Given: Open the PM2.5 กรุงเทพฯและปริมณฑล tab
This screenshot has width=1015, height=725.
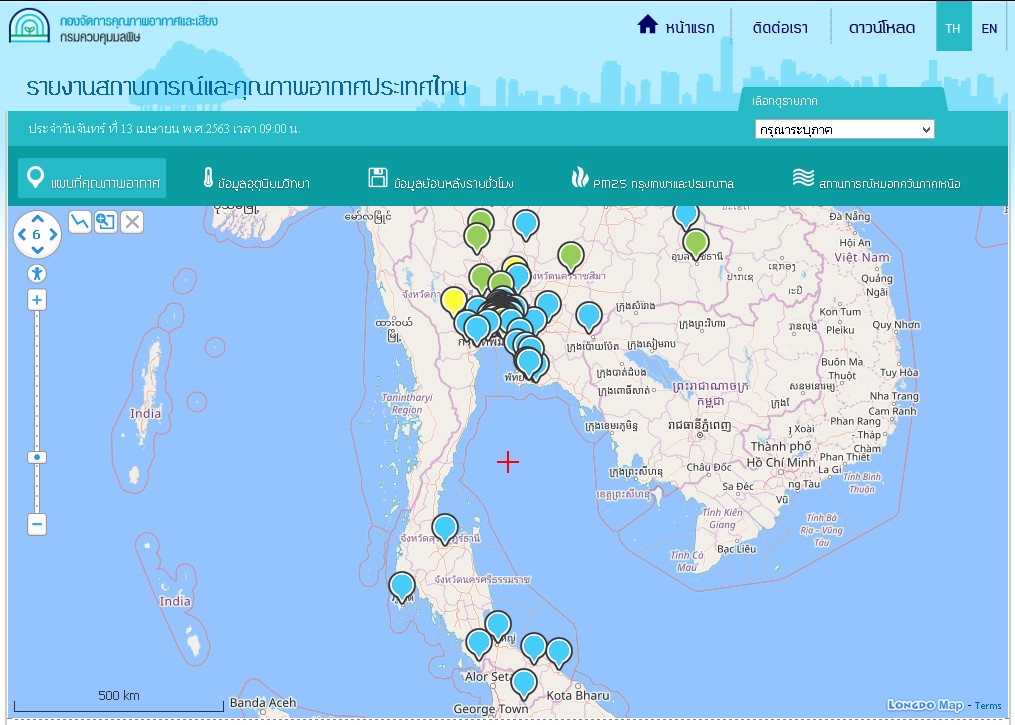Looking at the screenshot, I should (652, 179).
